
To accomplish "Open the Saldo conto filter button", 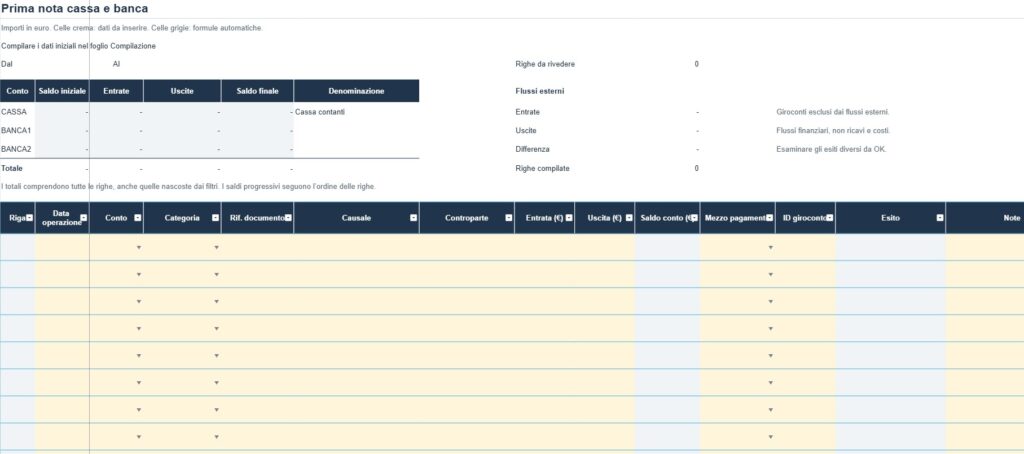I will pyautogui.click(x=694, y=218).
